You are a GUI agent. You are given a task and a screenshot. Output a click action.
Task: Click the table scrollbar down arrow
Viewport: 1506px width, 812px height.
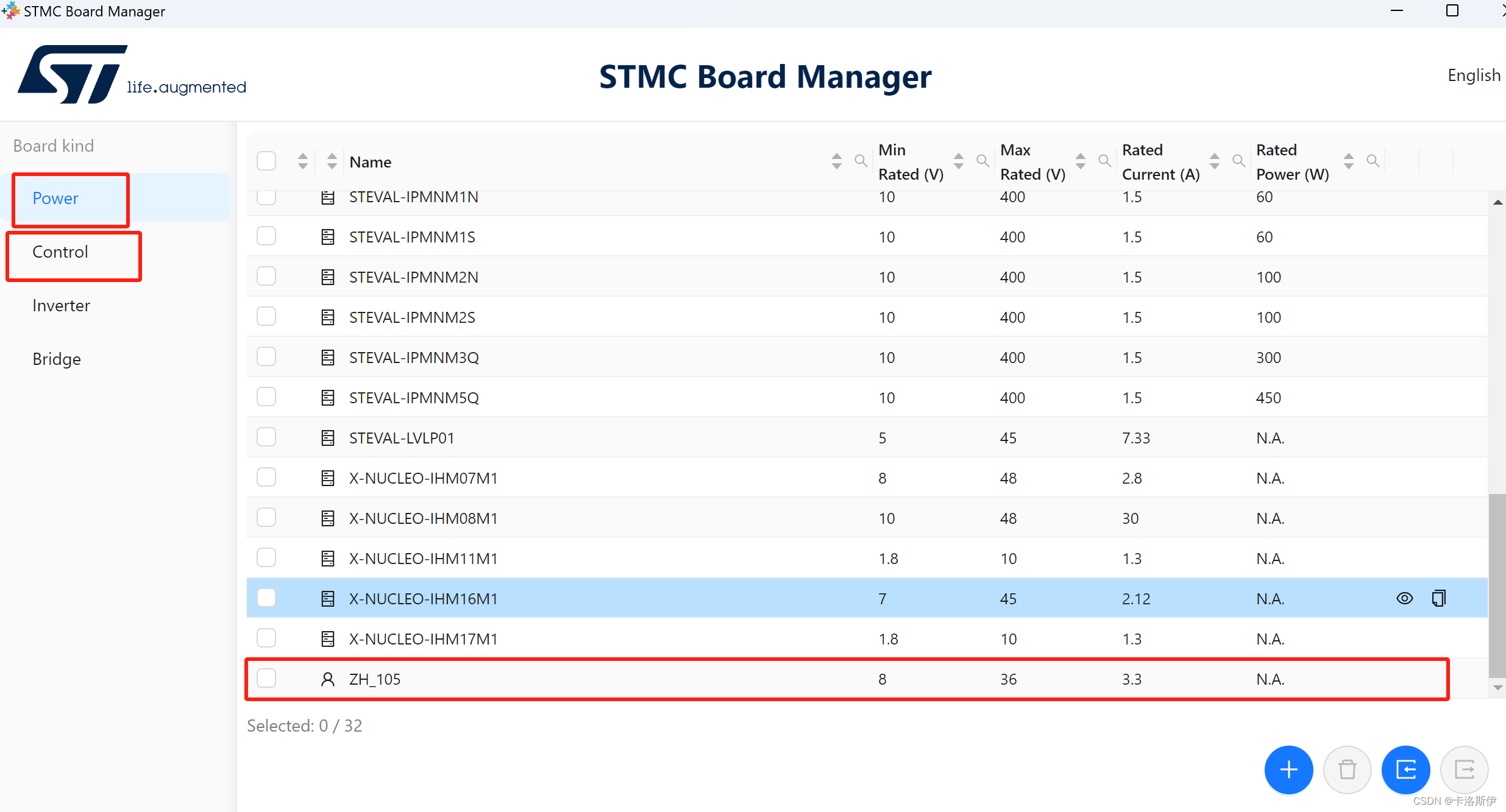1497,688
